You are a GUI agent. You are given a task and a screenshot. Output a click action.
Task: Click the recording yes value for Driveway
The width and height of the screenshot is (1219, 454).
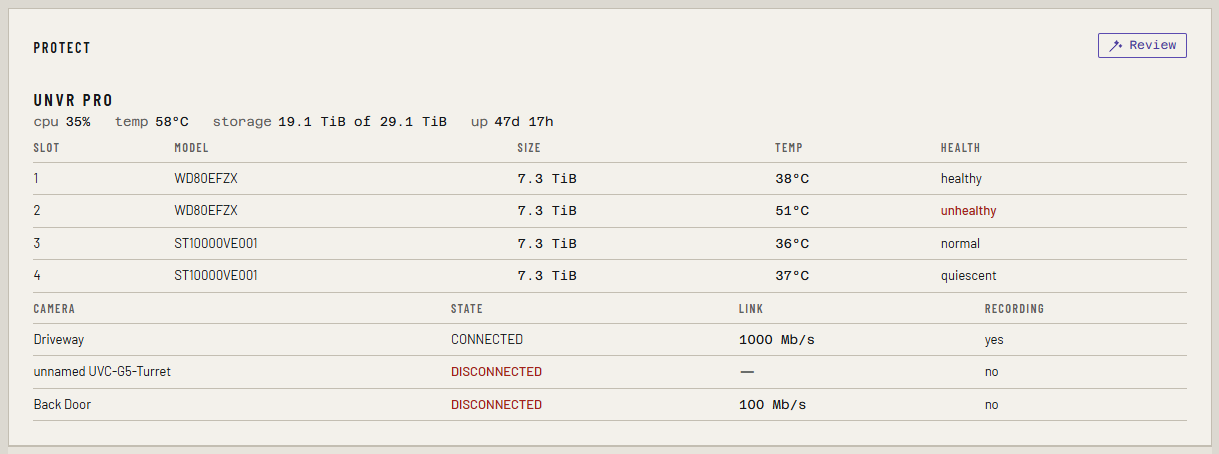(994, 340)
